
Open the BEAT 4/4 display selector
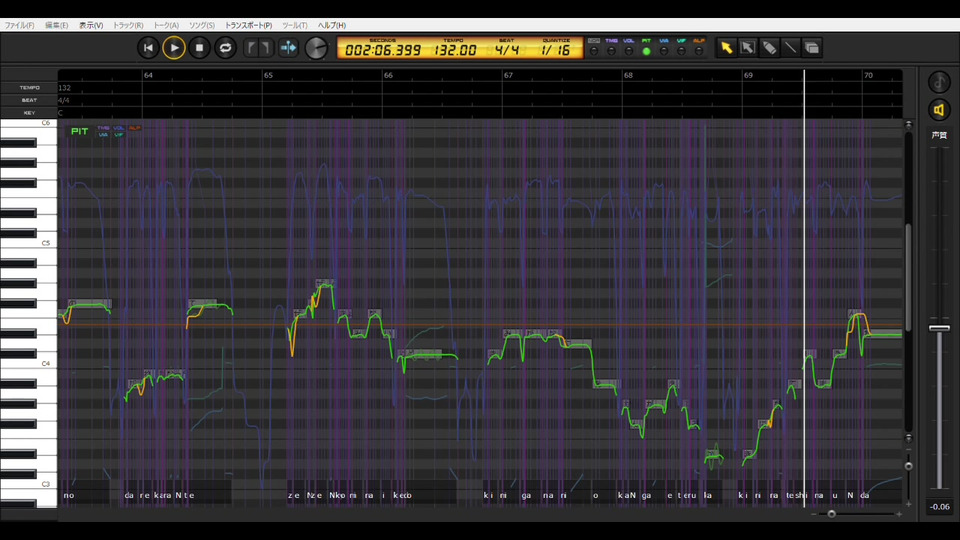point(505,50)
